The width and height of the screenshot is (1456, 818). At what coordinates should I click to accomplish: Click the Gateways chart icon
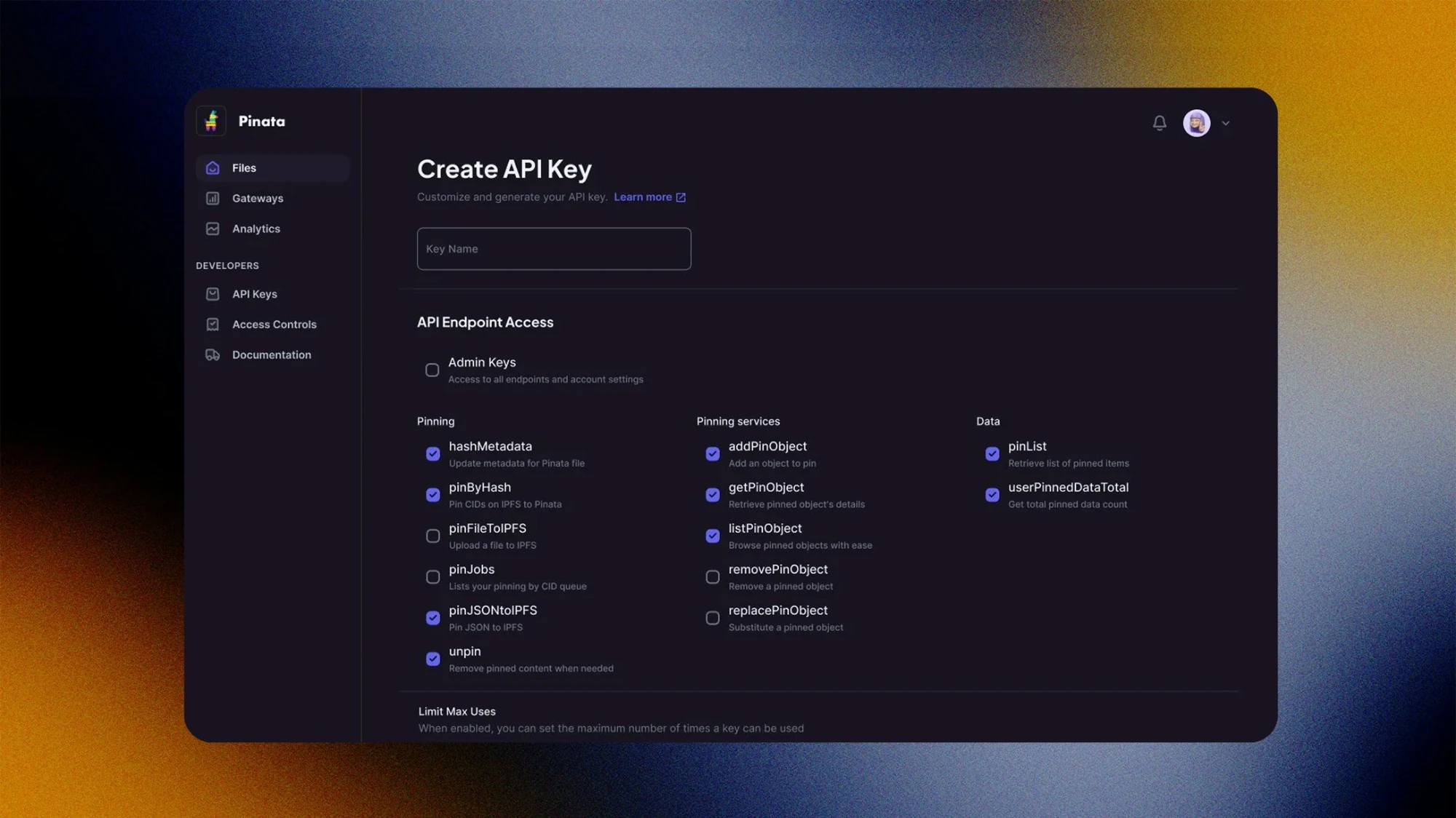pos(213,198)
